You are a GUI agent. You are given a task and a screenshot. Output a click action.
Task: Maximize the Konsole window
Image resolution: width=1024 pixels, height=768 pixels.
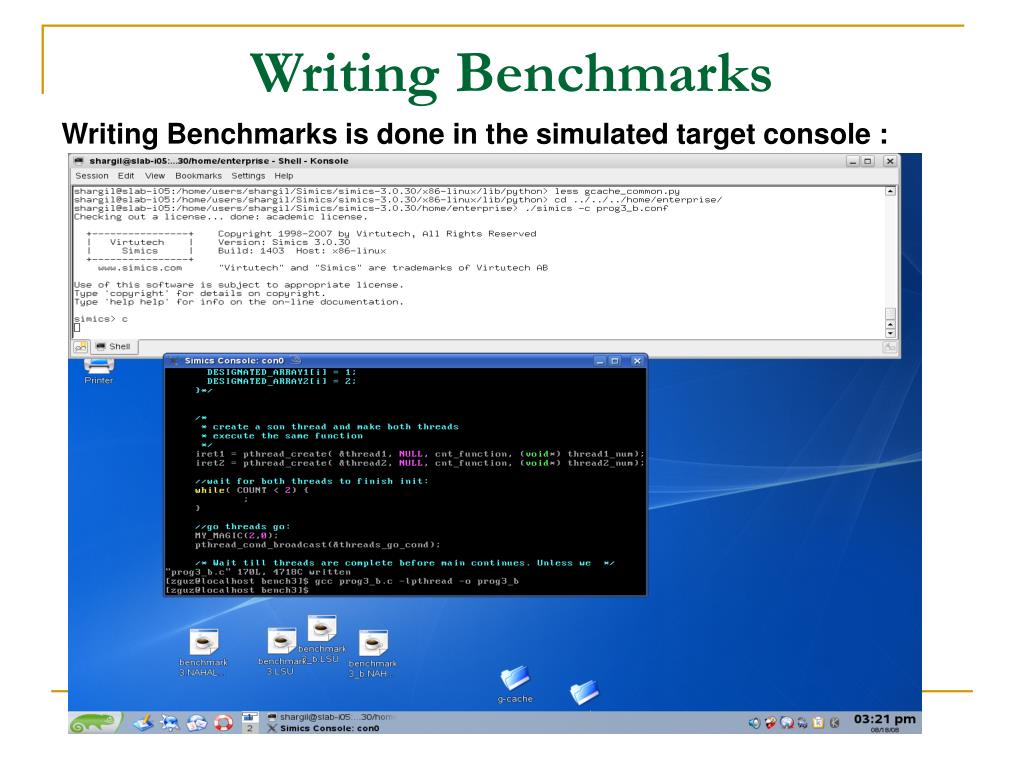click(868, 161)
